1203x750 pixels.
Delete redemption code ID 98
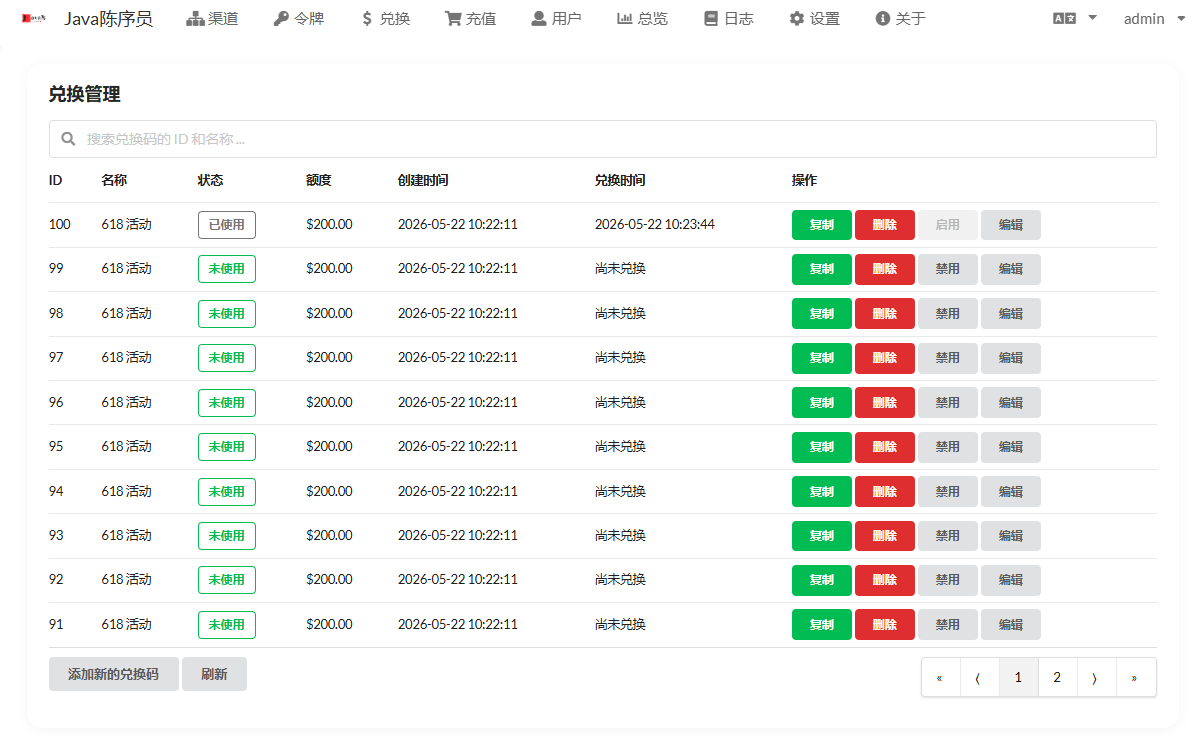click(885, 313)
